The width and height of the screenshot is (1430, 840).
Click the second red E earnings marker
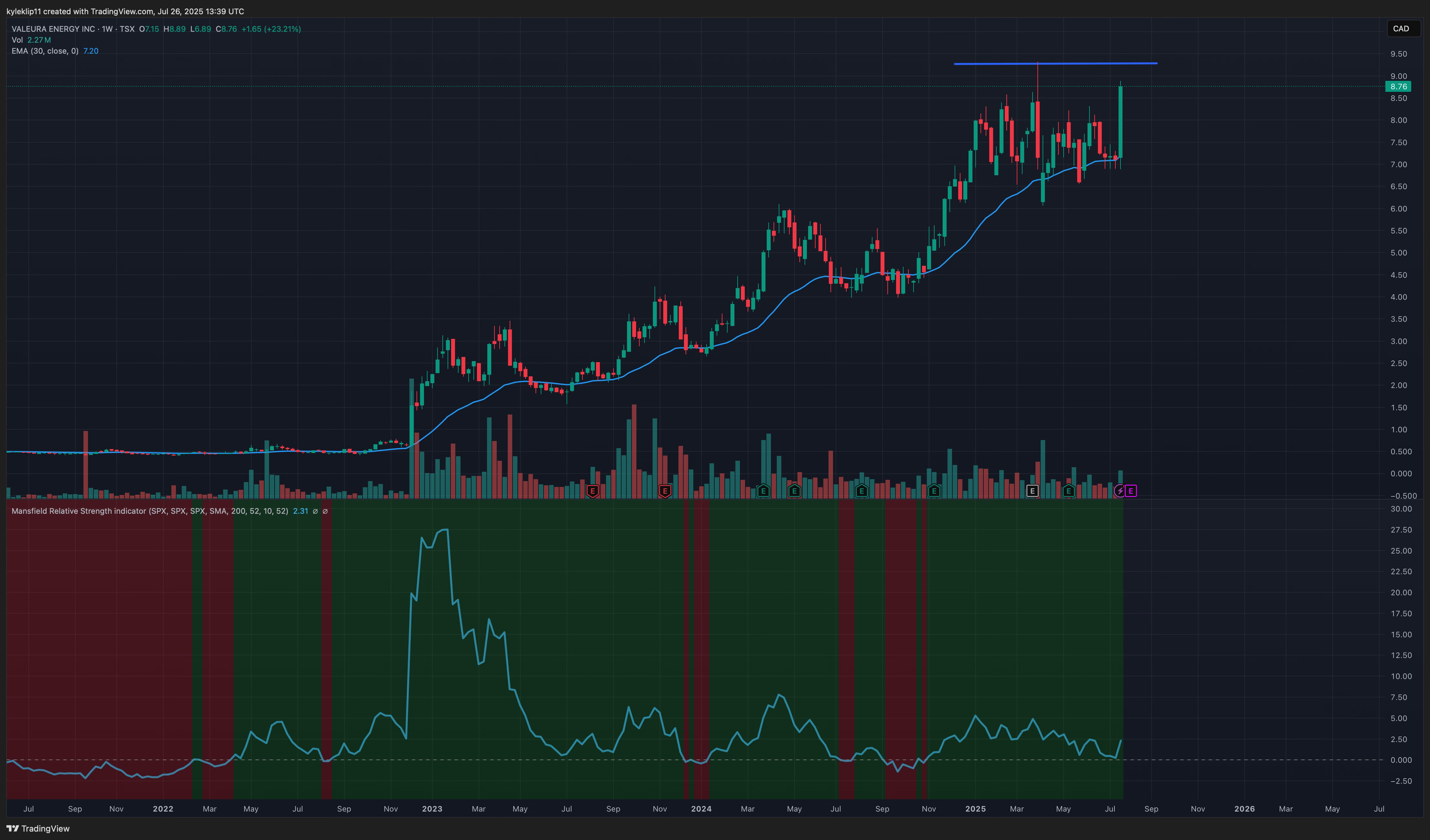click(665, 490)
